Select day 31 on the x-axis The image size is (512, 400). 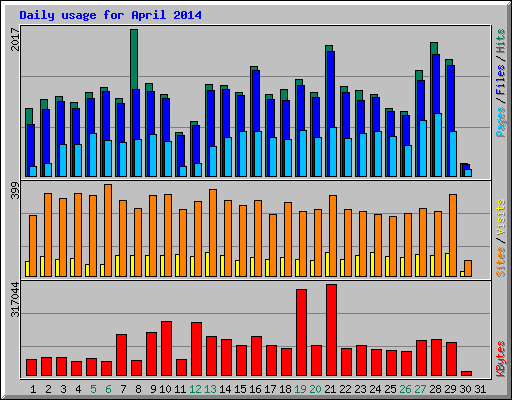480,389
